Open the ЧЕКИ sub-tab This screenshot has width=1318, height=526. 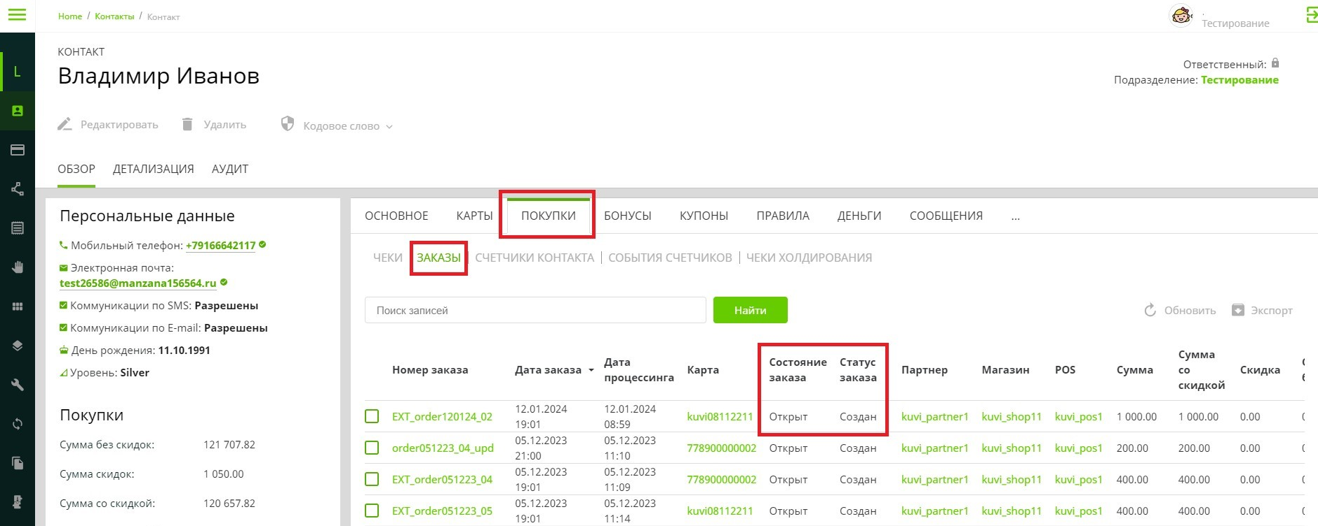pyautogui.click(x=387, y=258)
